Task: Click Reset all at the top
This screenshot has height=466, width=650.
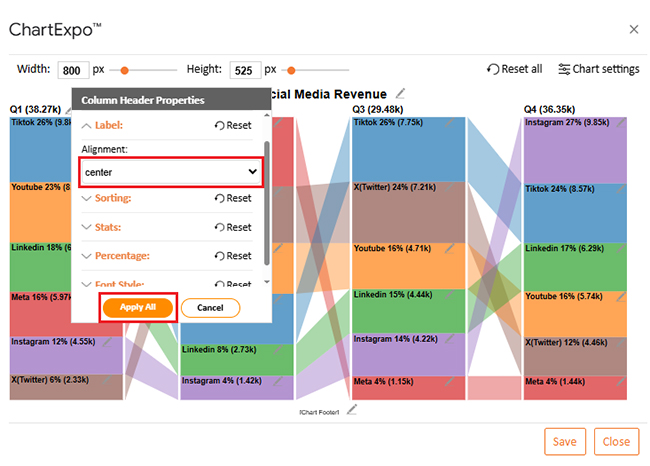Action: (514, 69)
